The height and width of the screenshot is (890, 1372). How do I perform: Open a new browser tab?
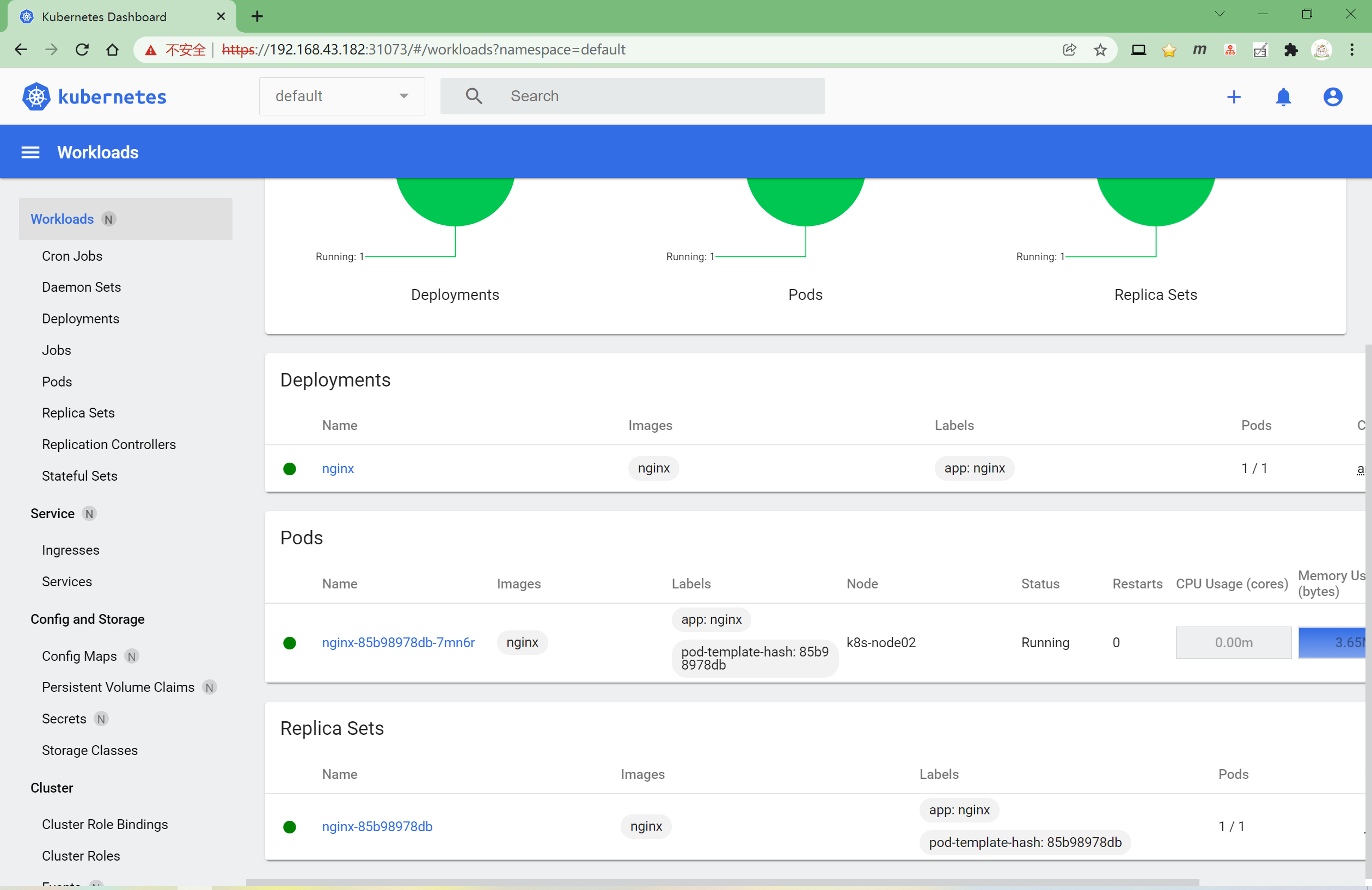tap(257, 17)
